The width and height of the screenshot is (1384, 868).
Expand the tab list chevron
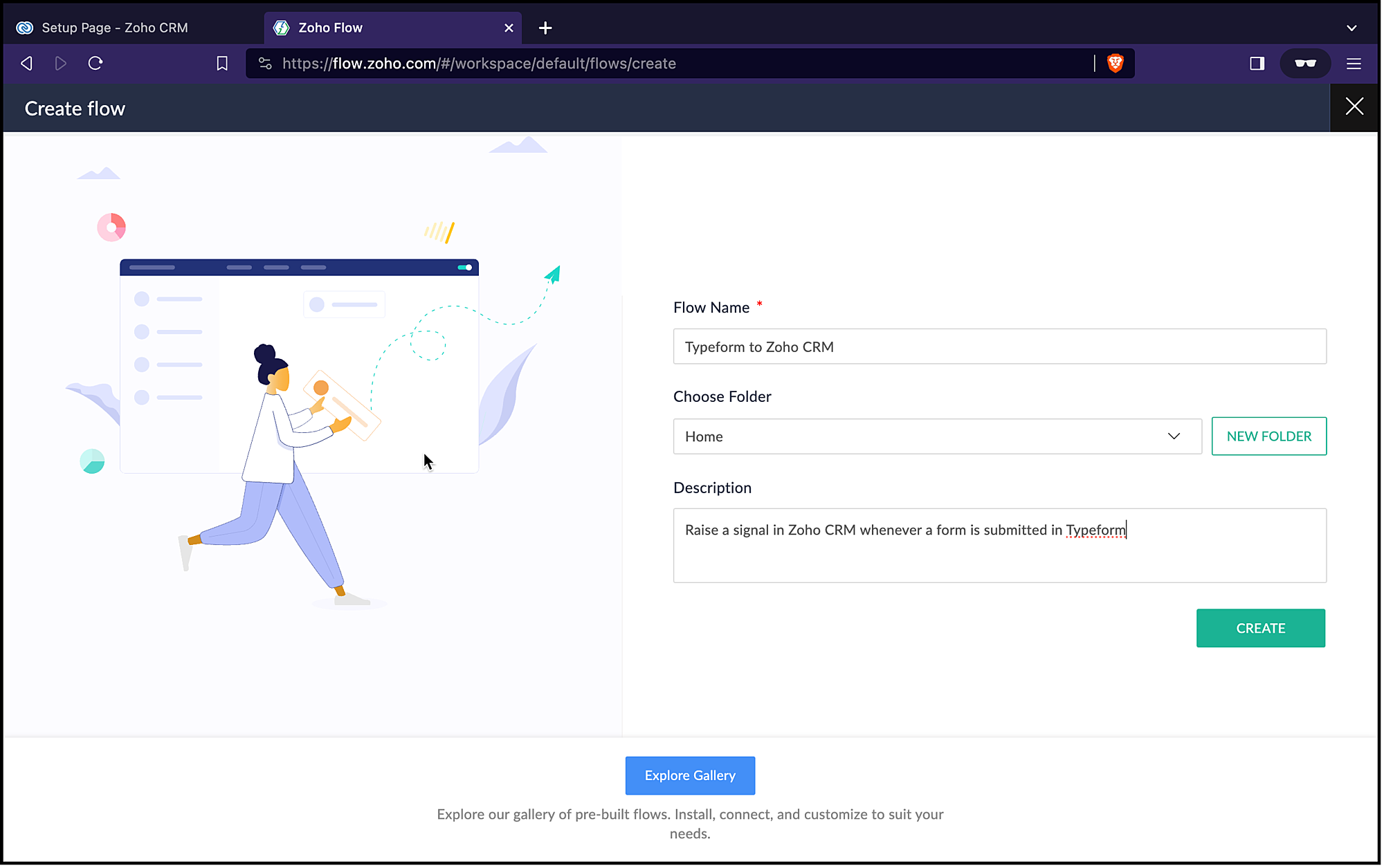tap(1351, 28)
